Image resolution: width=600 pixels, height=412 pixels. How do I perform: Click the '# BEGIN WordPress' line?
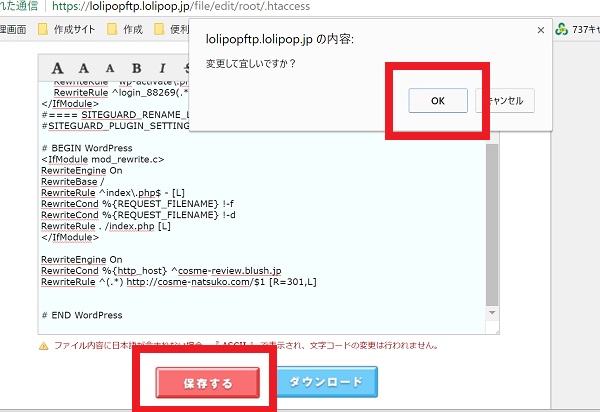pyautogui.click(x=87, y=148)
